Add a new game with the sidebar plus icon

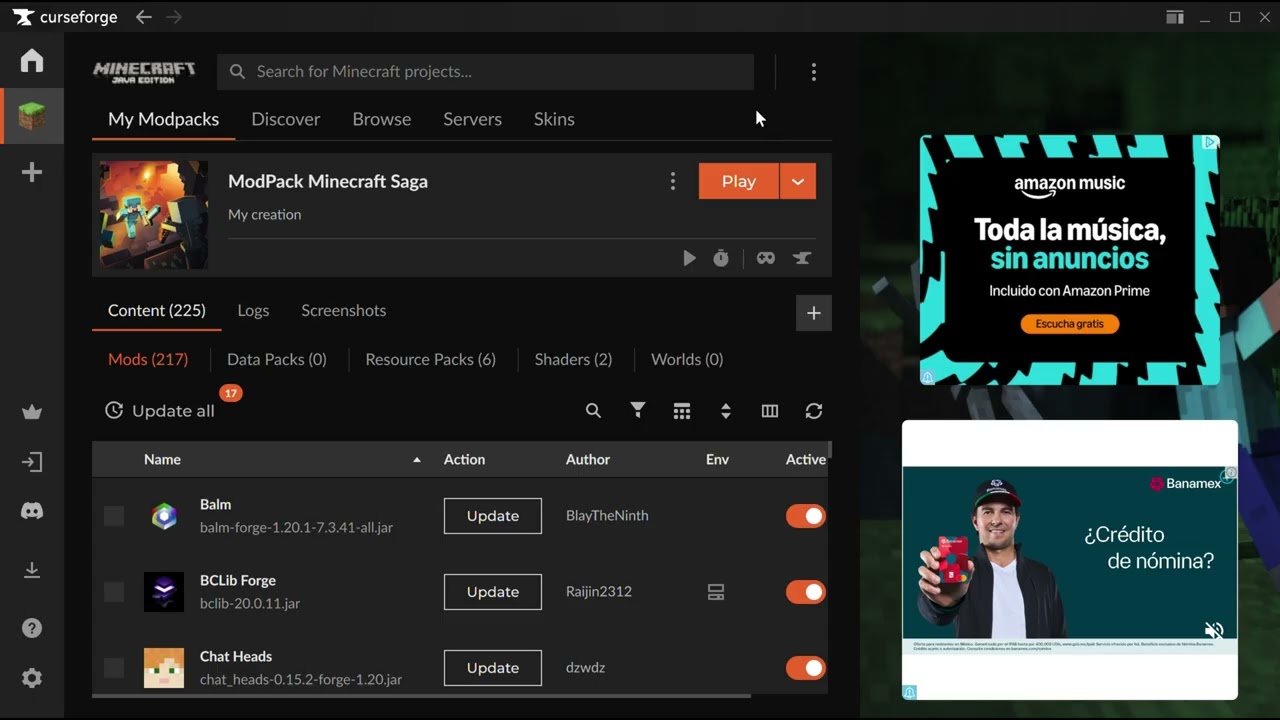(x=32, y=173)
